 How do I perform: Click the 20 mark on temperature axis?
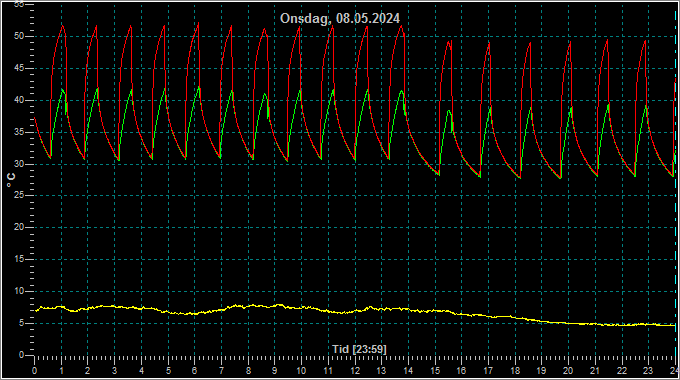click(x=19, y=227)
